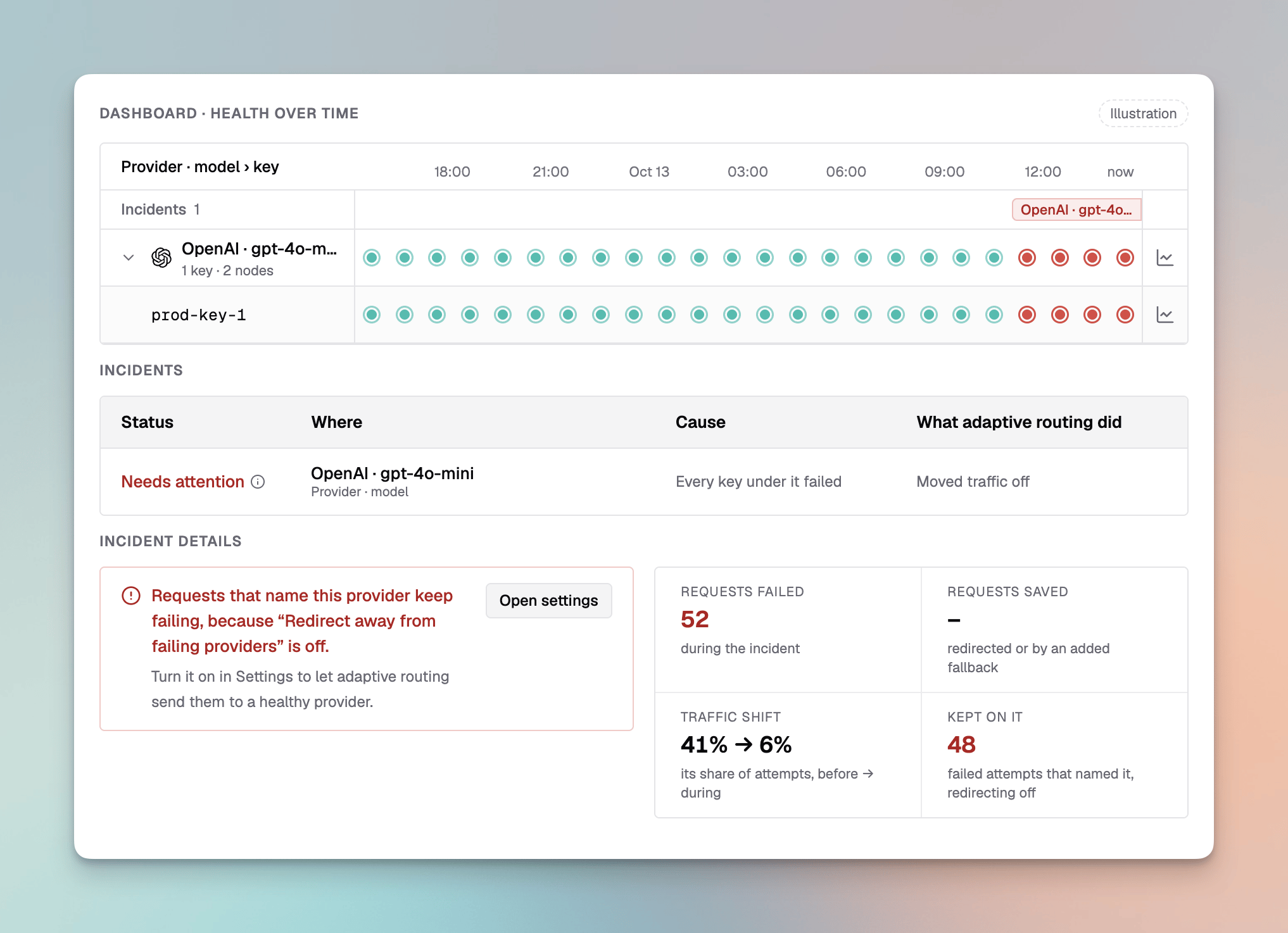Screen dimensions: 1288x933
Task: Click the Kept On It value 48
Action: (961, 744)
